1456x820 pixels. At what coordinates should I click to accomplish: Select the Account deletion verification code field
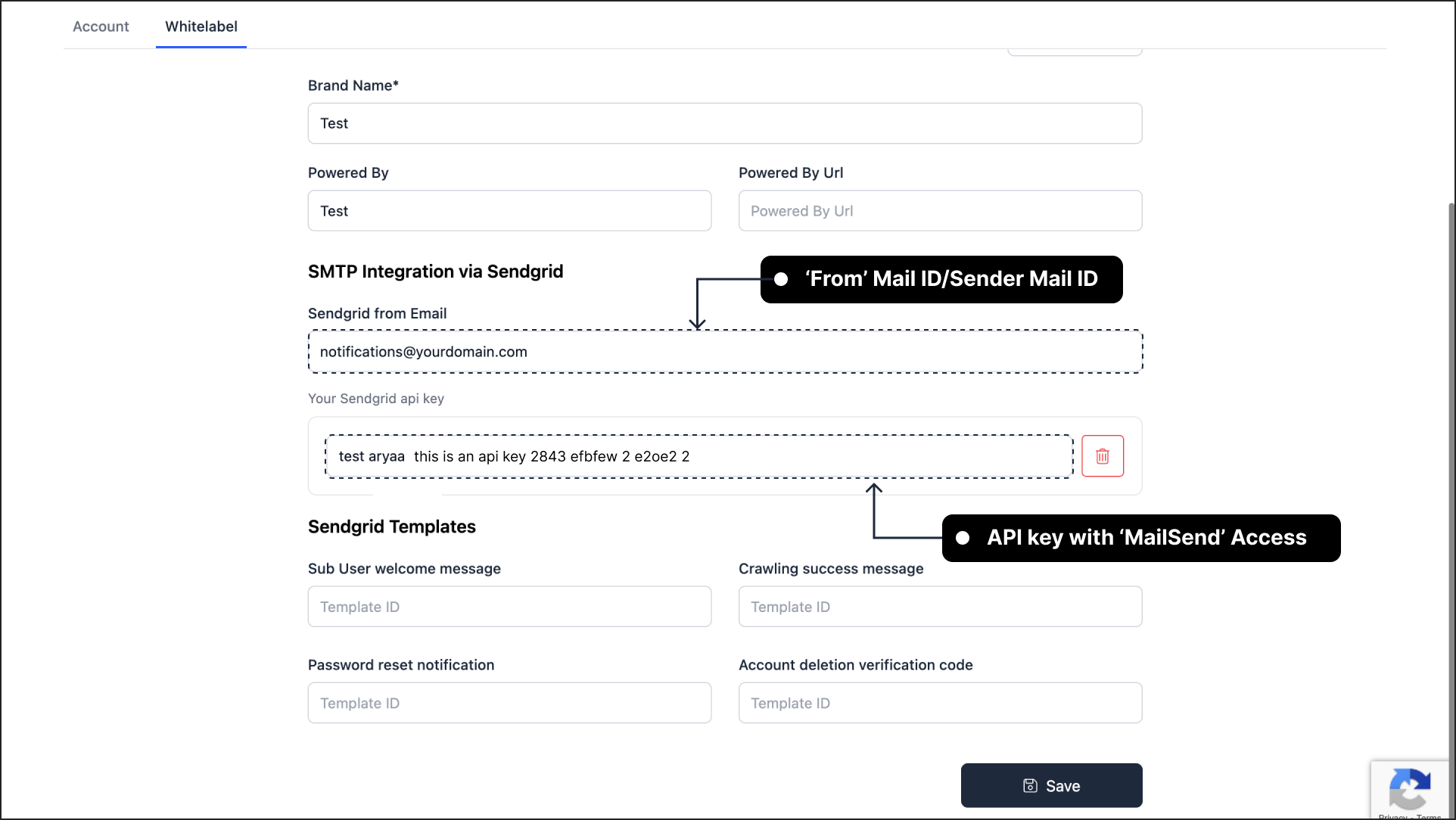tap(940, 703)
